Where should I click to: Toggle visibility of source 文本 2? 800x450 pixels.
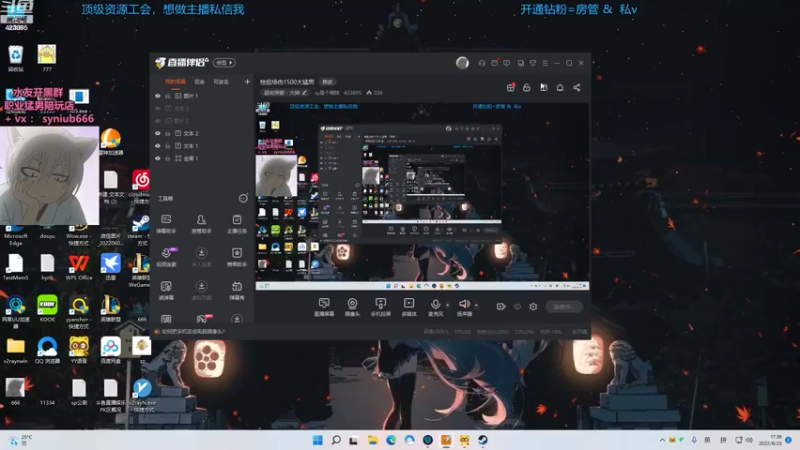click(x=158, y=134)
